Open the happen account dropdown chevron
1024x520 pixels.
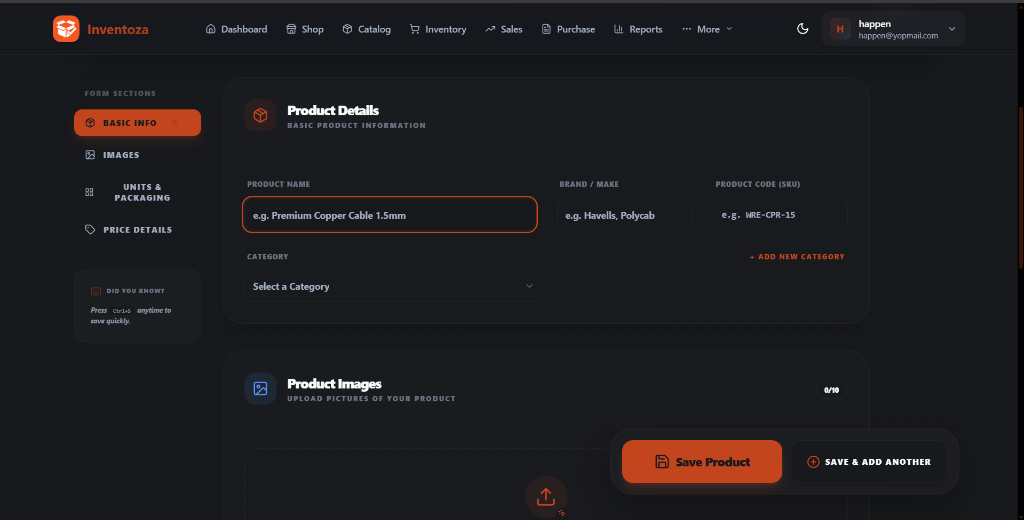point(952,29)
